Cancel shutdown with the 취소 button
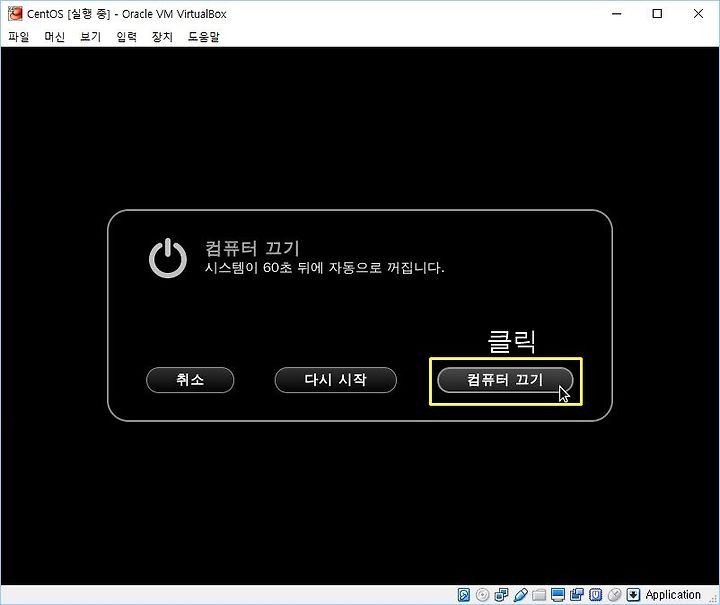This screenshot has height=605, width=720. click(x=190, y=380)
